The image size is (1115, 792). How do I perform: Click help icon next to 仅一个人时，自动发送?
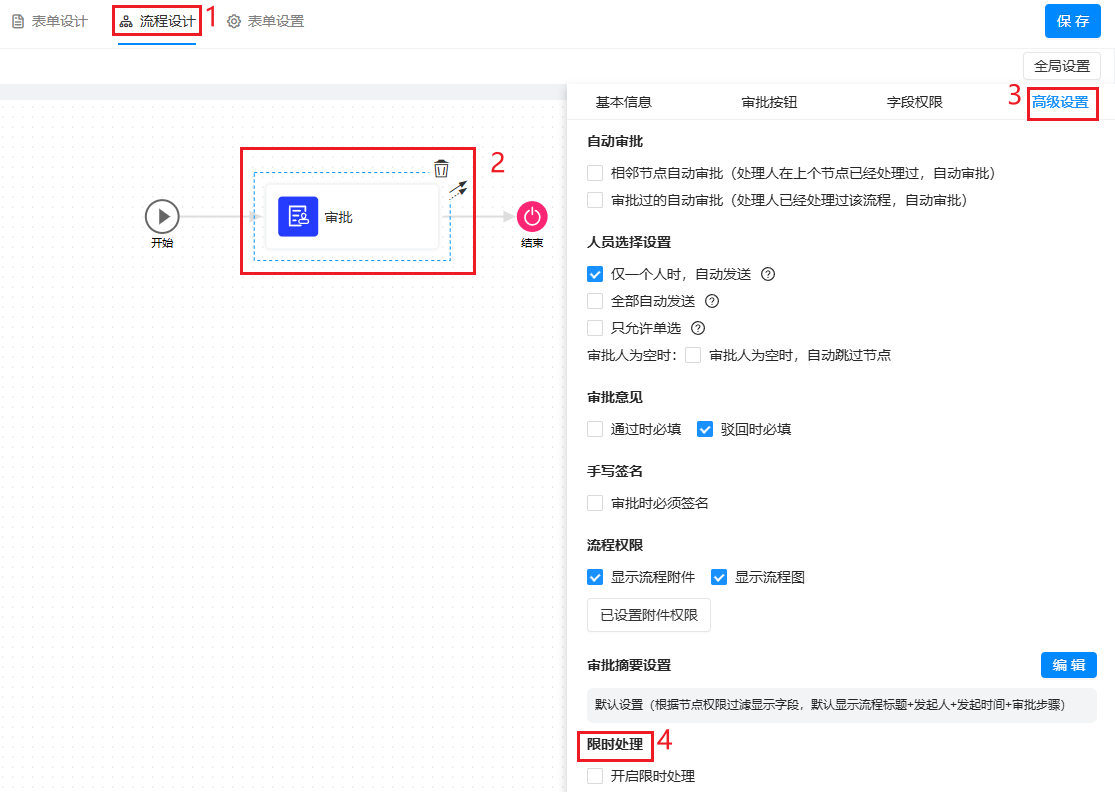[769, 274]
